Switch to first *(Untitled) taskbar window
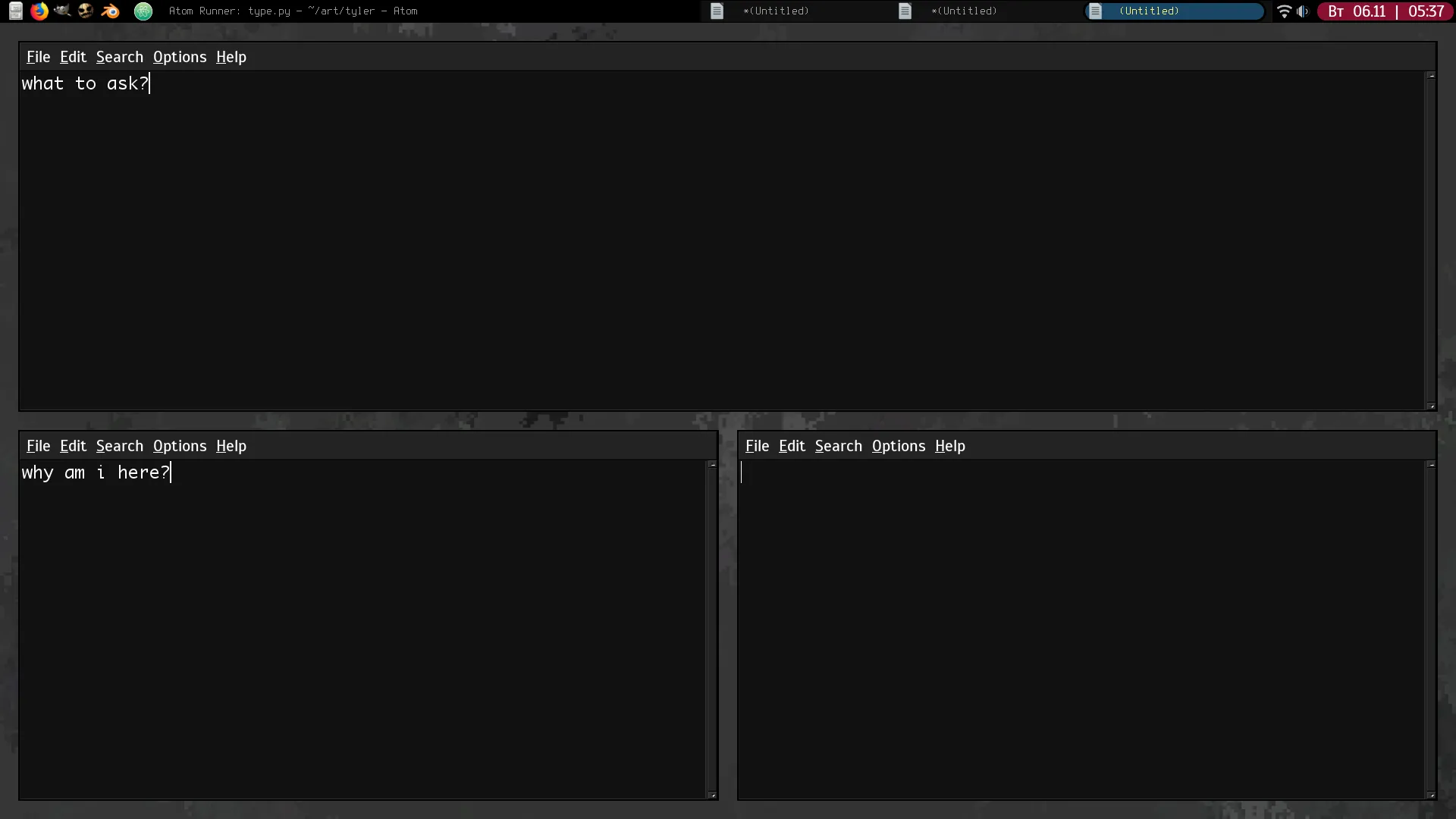The height and width of the screenshot is (819, 1456). click(775, 11)
